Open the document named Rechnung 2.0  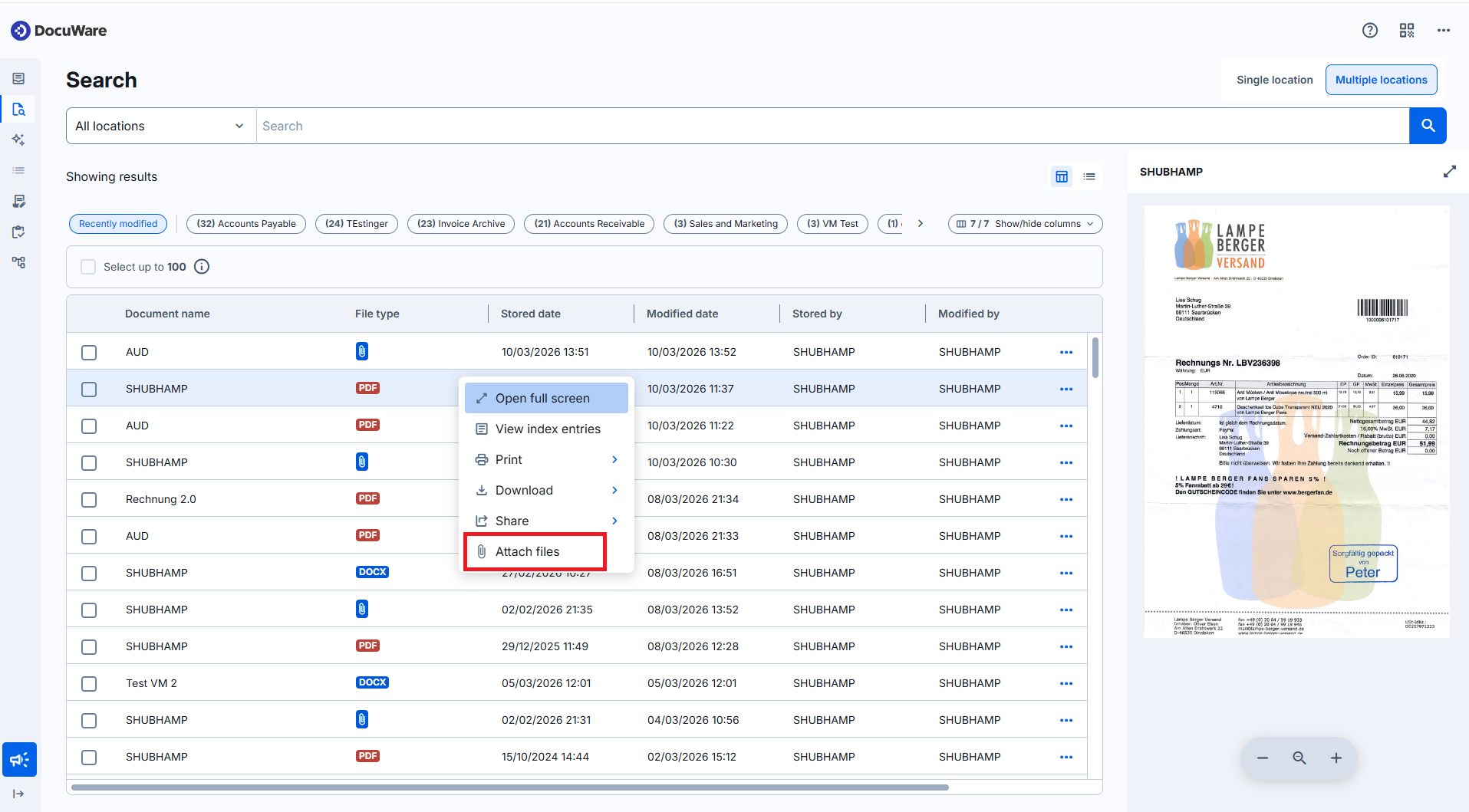coord(161,499)
